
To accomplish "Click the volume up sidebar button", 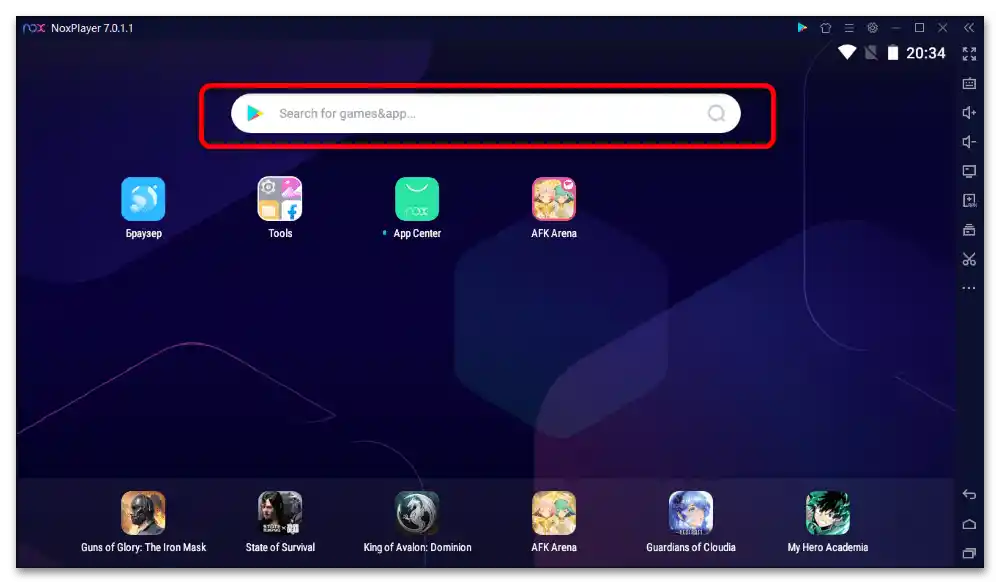I will click(969, 113).
